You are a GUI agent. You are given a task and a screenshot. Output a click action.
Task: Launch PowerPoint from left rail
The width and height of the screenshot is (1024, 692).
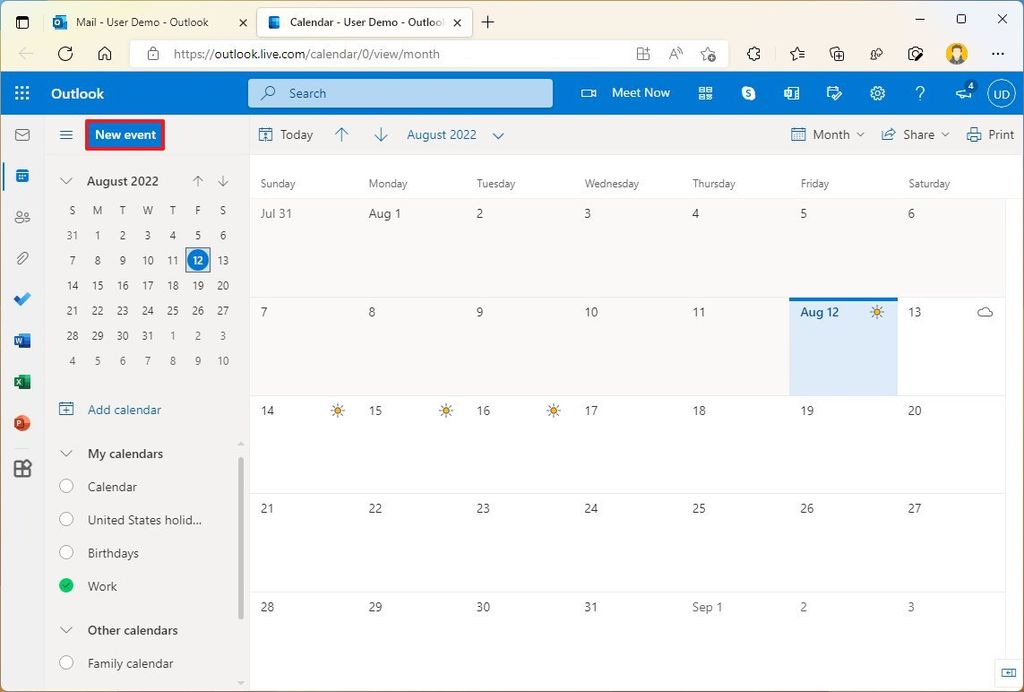point(22,423)
